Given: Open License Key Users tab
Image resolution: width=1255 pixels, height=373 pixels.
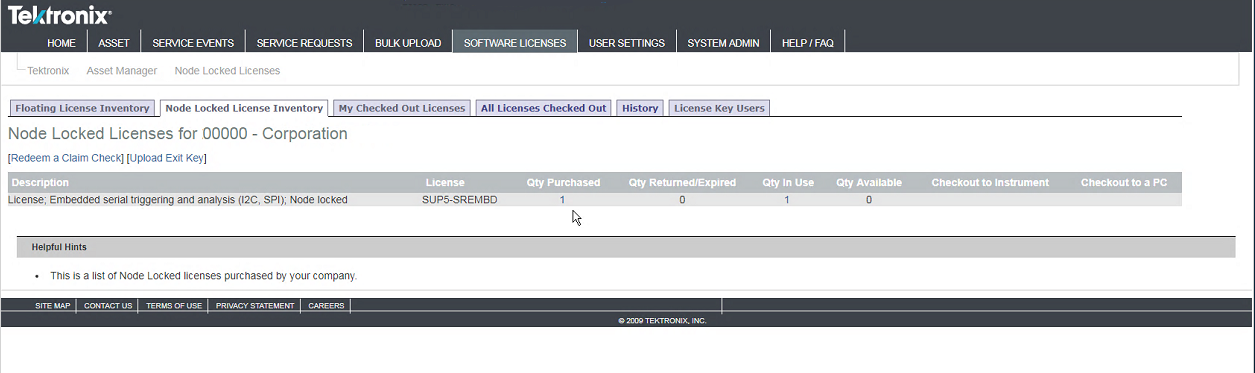Looking at the screenshot, I should [719, 108].
